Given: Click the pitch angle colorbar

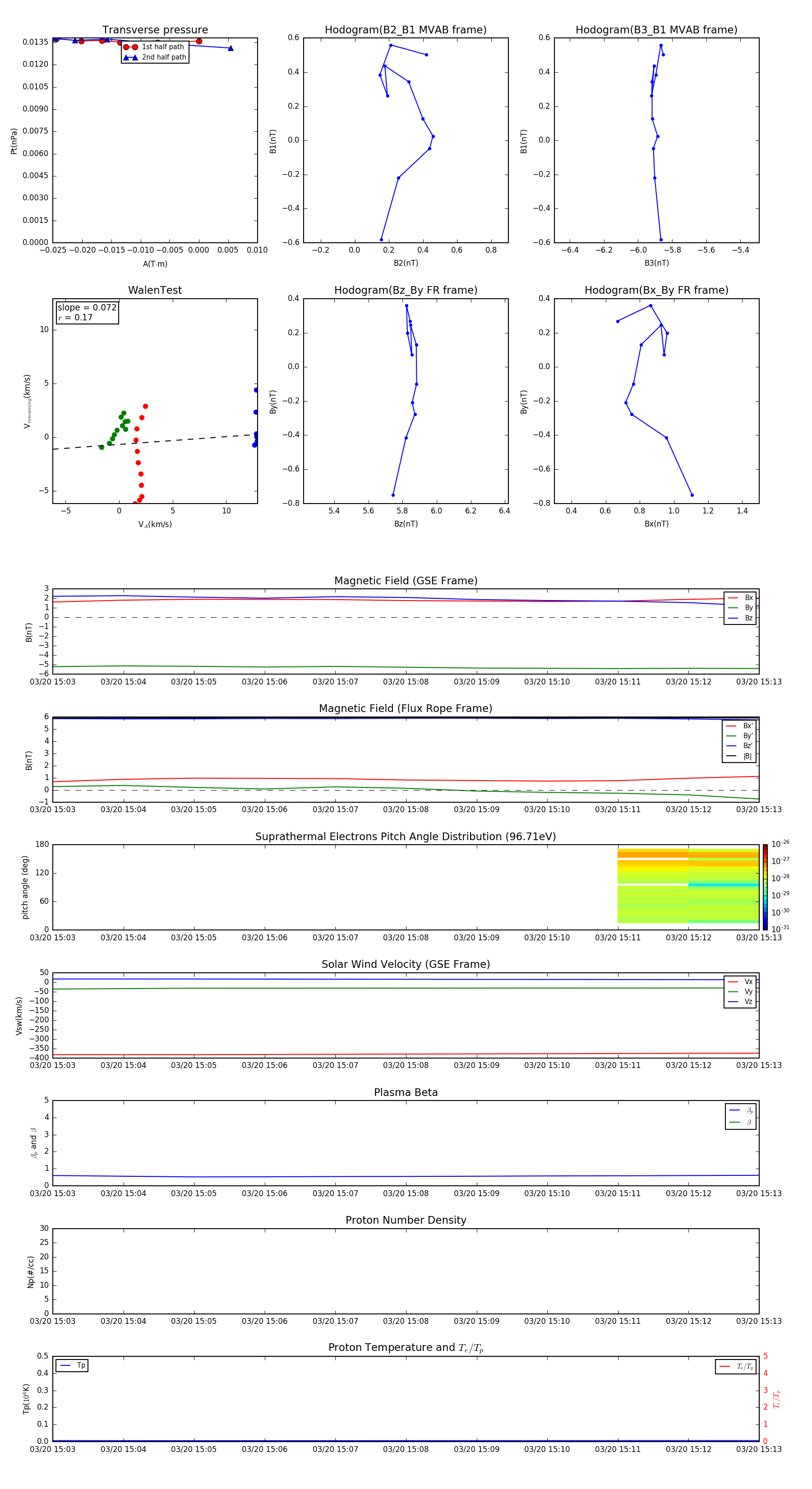Looking at the screenshot, I should [x=765, y=887].
